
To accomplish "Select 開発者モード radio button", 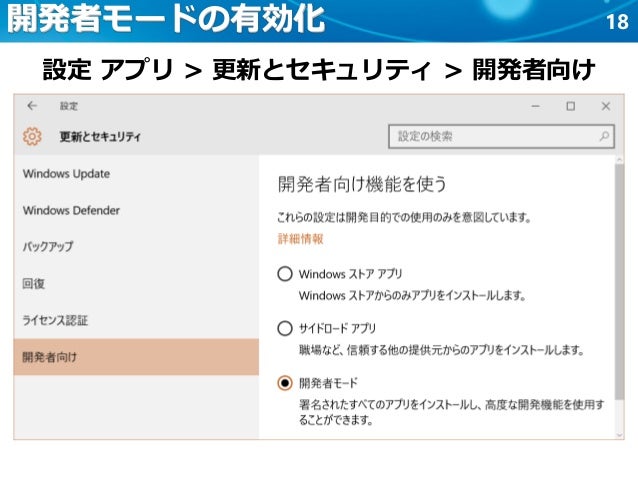I will click(285, 383).
